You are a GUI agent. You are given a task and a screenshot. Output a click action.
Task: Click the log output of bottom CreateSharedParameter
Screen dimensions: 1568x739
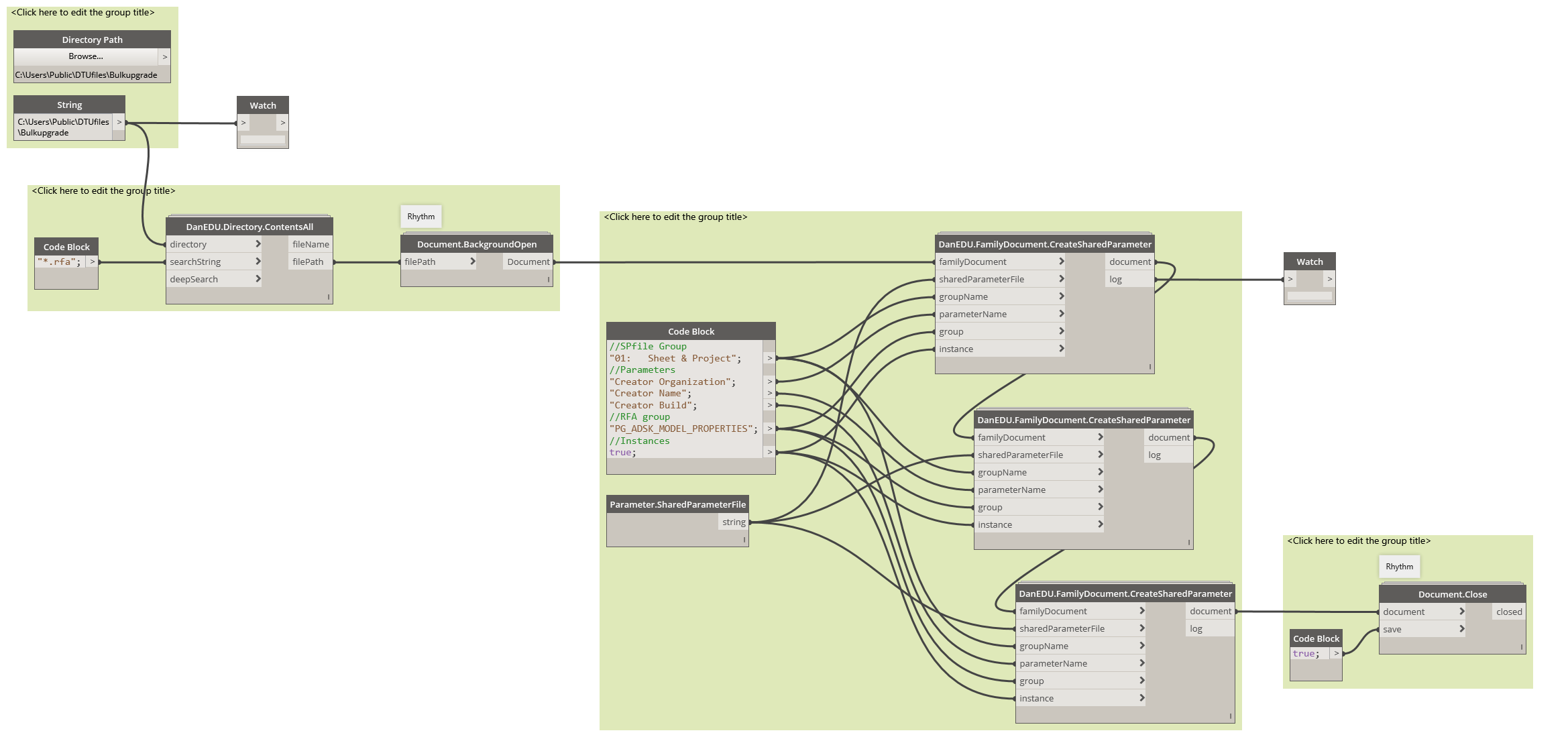point(1210,628)
